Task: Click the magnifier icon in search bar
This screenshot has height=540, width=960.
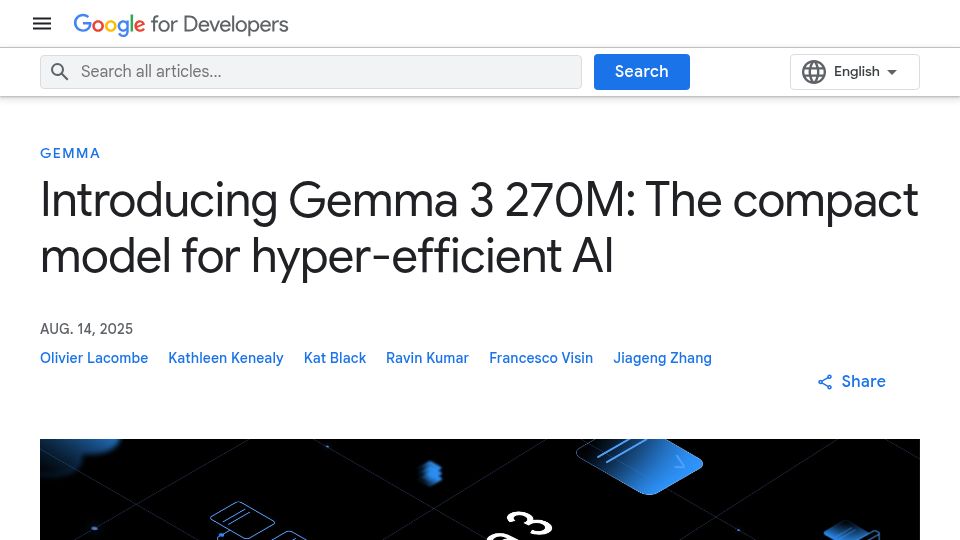Action: pyautogui.click(x=59, y=72)
